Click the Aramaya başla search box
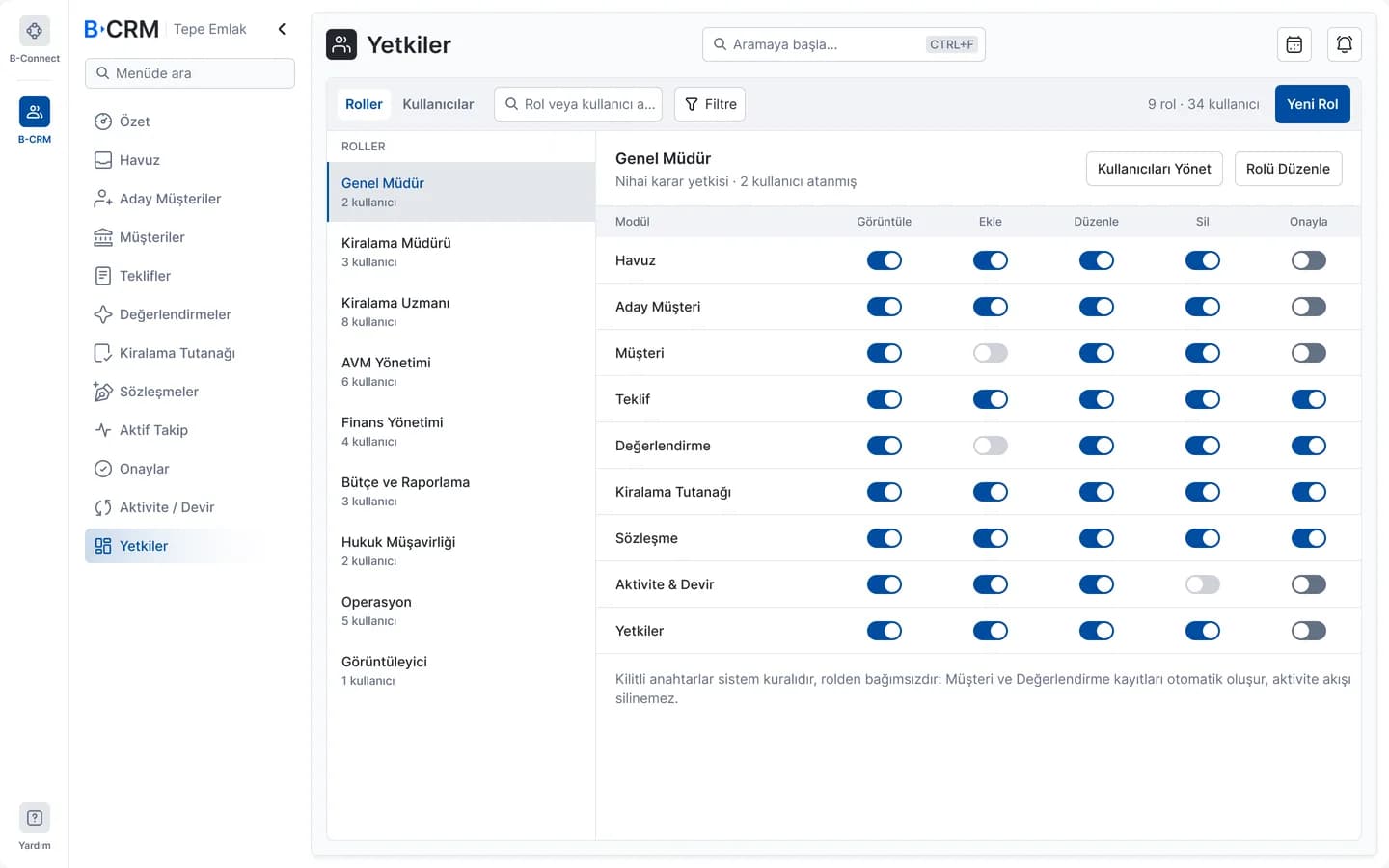 (x=844, y=44)
